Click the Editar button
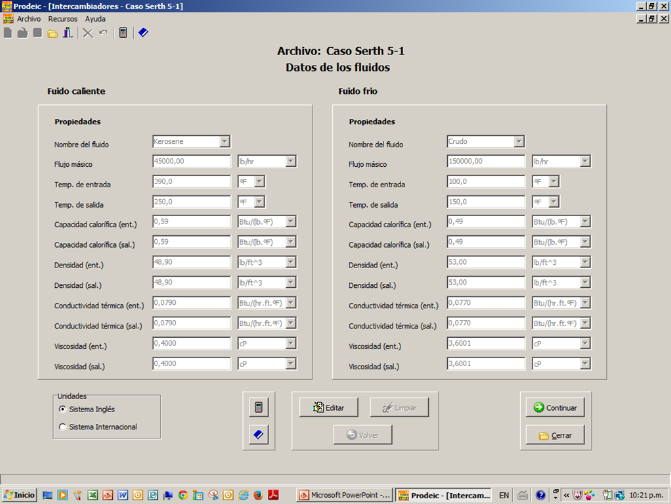671x504 pixels. pos(329,407)
